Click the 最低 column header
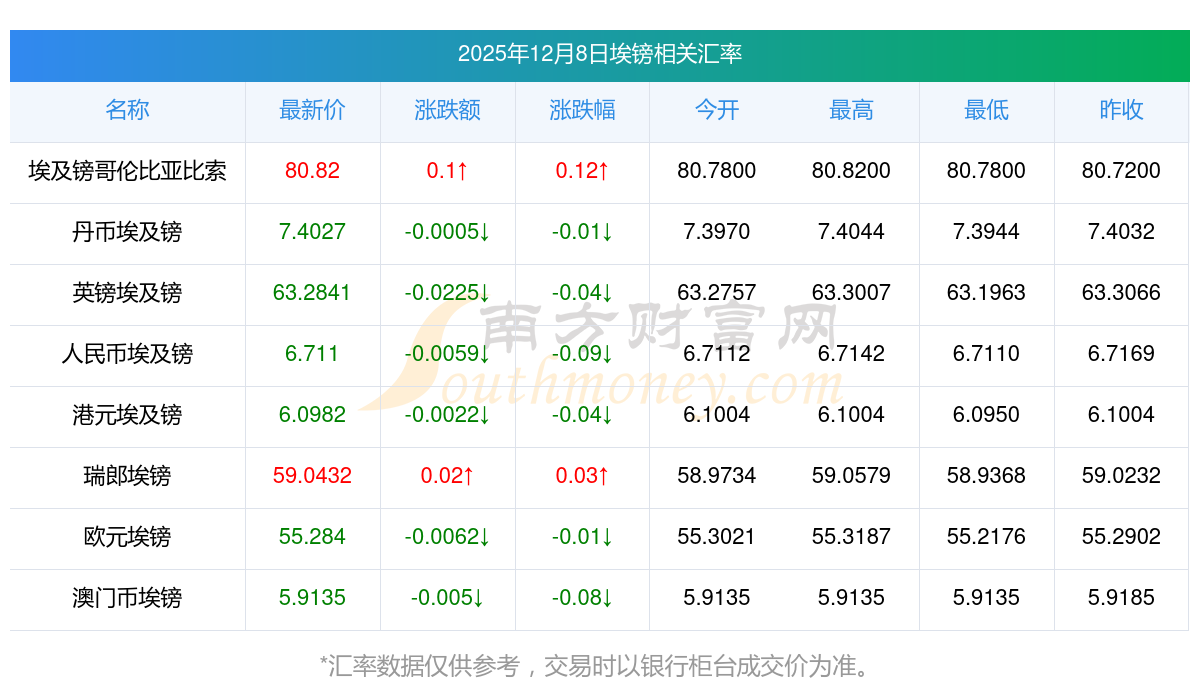The width and height of the screenshot is (1200, 697). point(986,111)
